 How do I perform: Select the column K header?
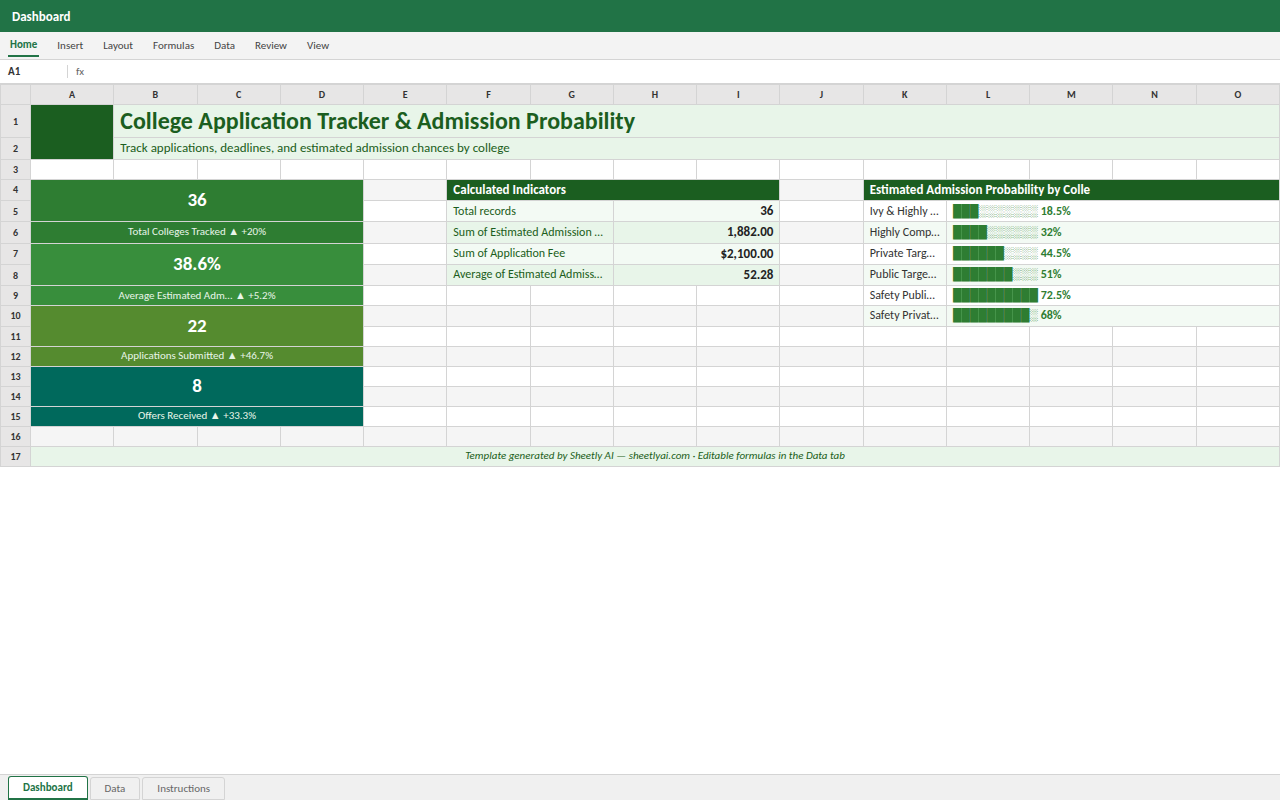tap(905, 94)
